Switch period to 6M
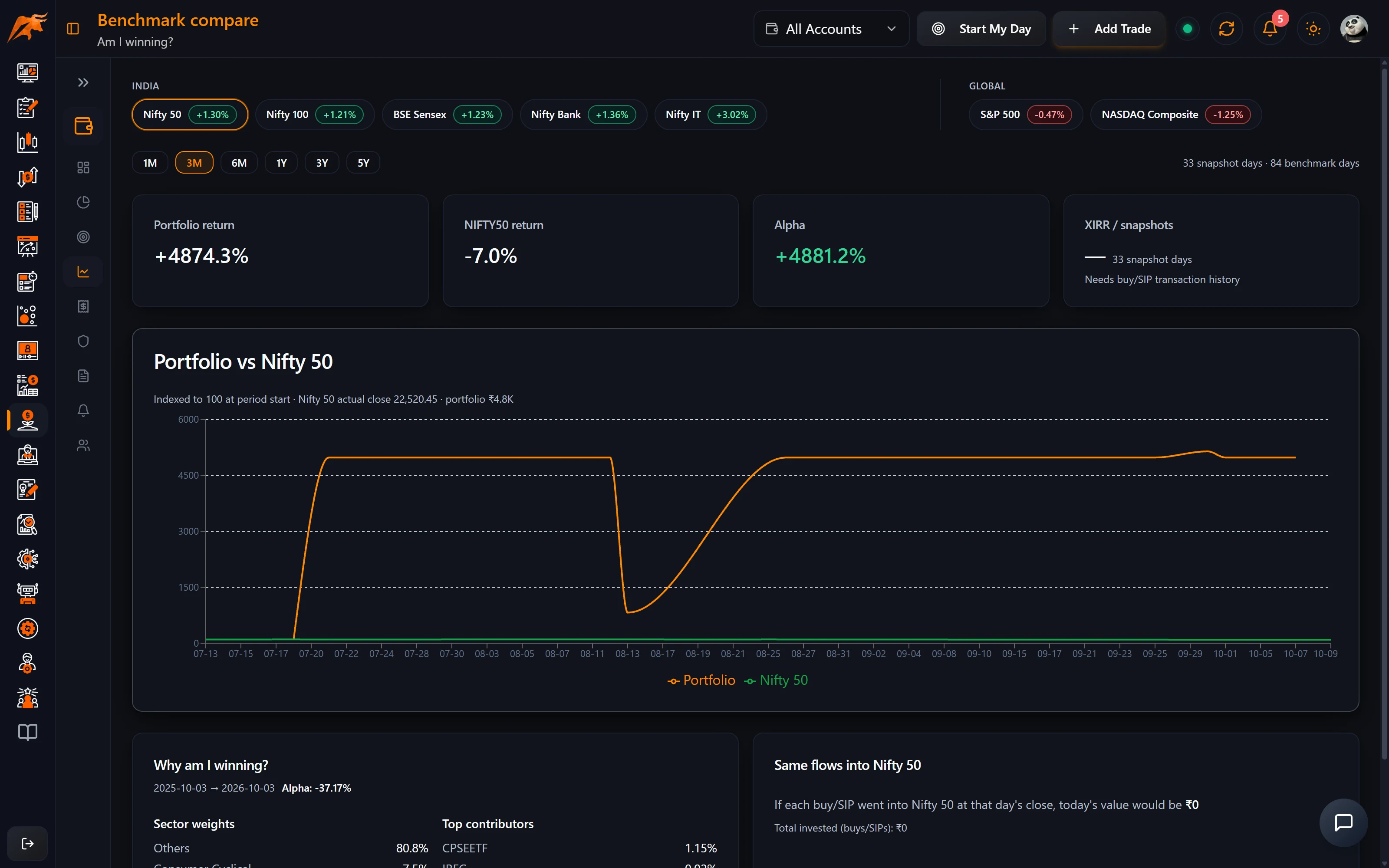 pos(239,163)
